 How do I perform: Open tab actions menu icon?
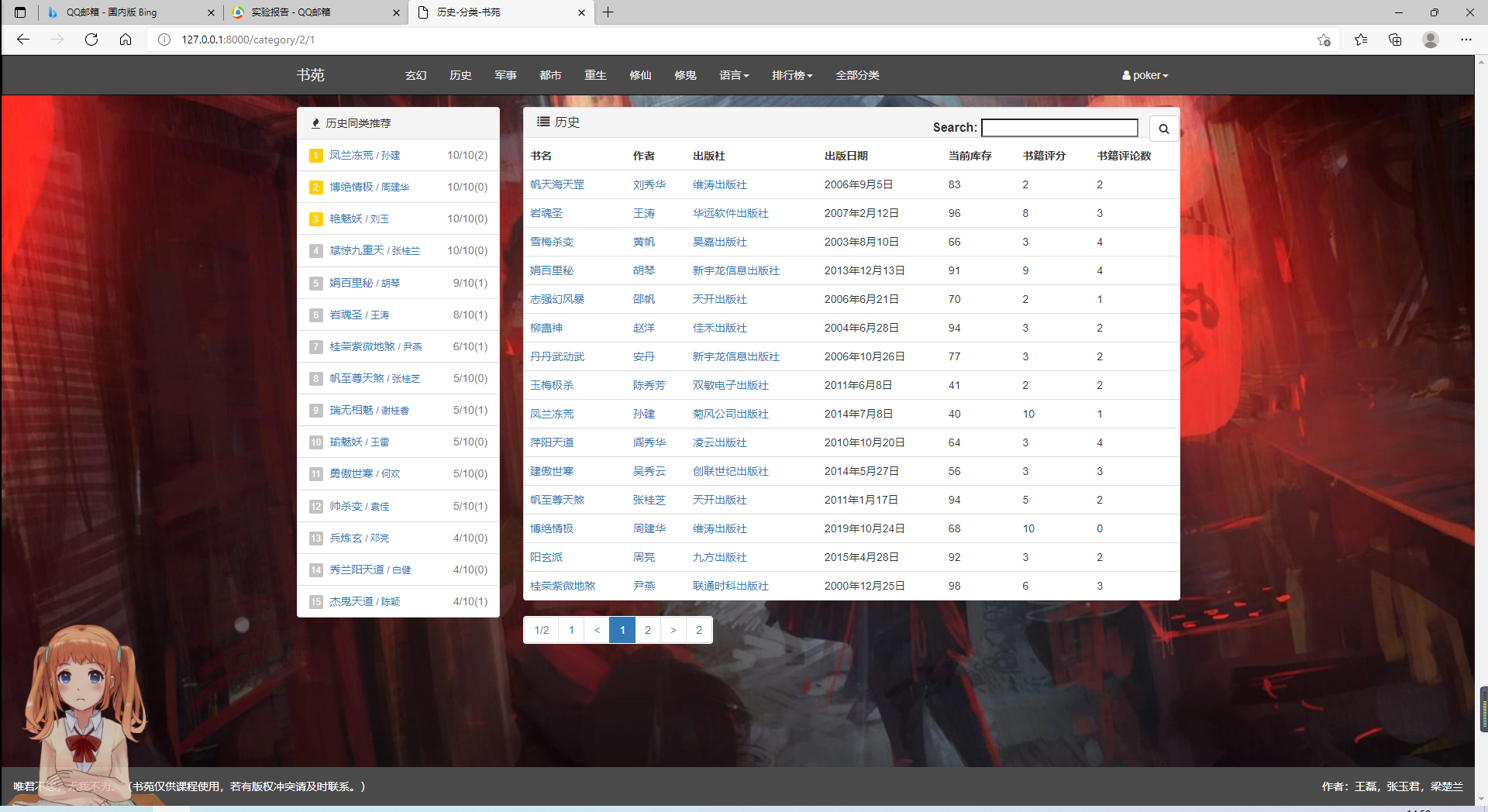coord(20,12)
